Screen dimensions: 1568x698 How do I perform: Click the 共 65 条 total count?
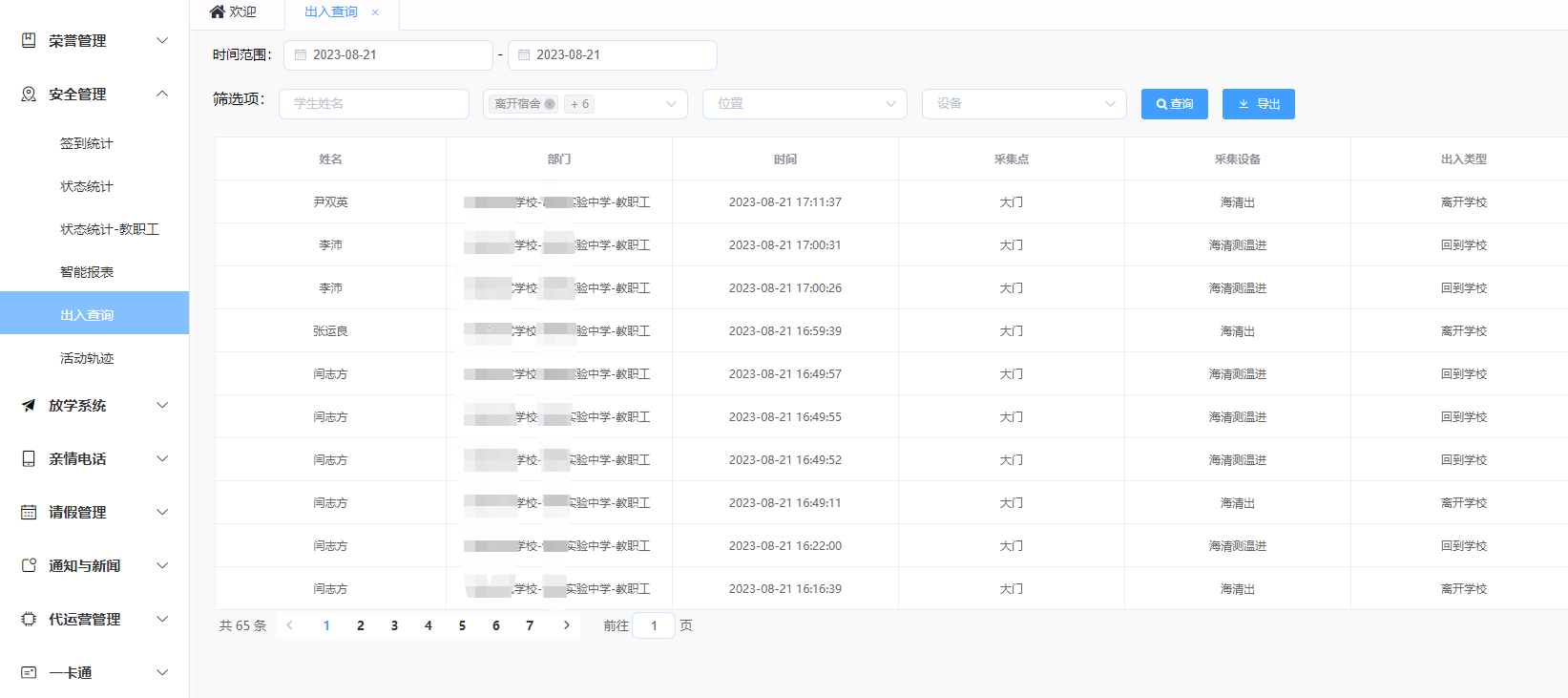pos(242,625)
